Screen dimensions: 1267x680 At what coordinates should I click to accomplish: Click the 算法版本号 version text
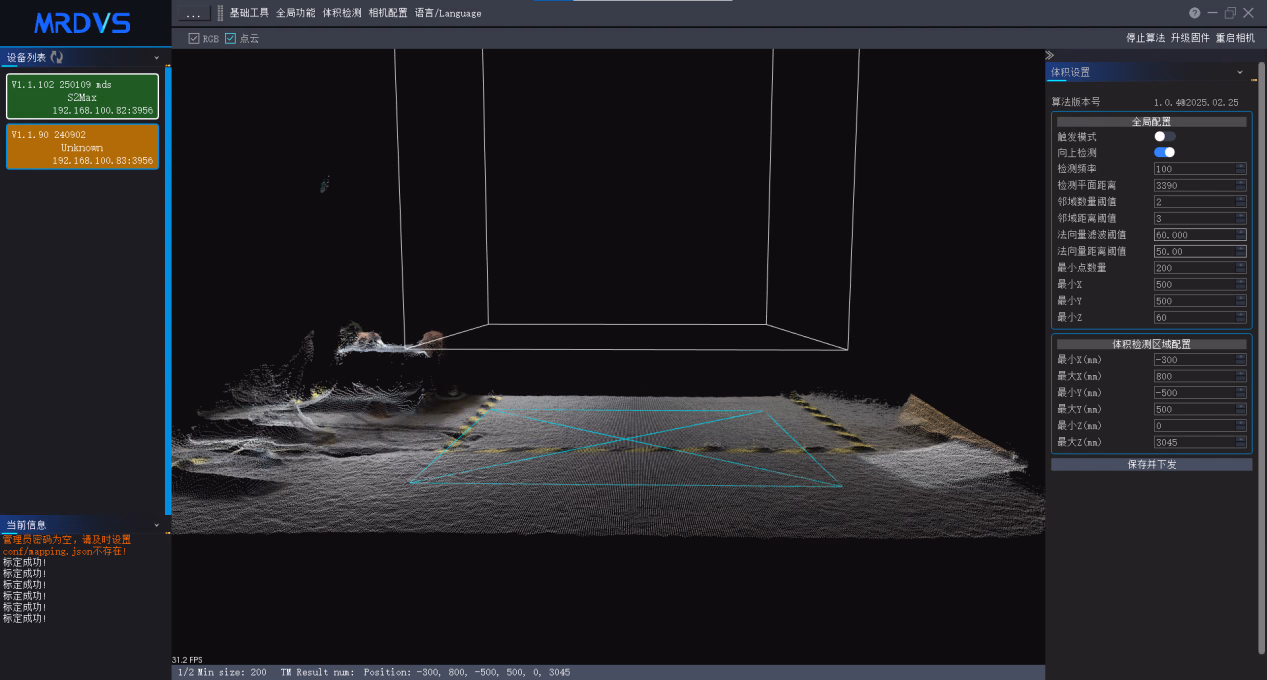tap(1196, 102)
